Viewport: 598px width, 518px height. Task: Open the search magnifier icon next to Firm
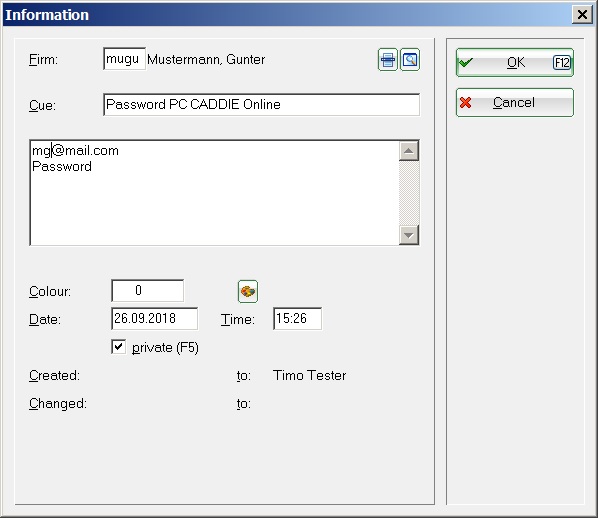tap(410, 60)
